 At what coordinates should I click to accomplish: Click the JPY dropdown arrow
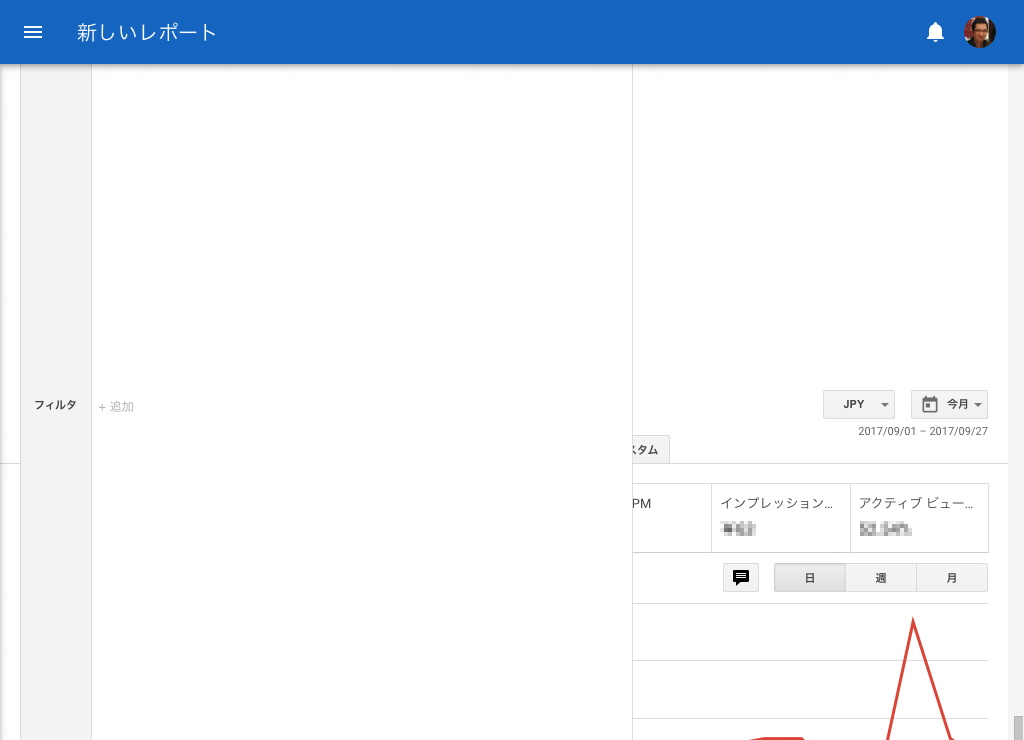pyautogui.click(x=884, y=405)
